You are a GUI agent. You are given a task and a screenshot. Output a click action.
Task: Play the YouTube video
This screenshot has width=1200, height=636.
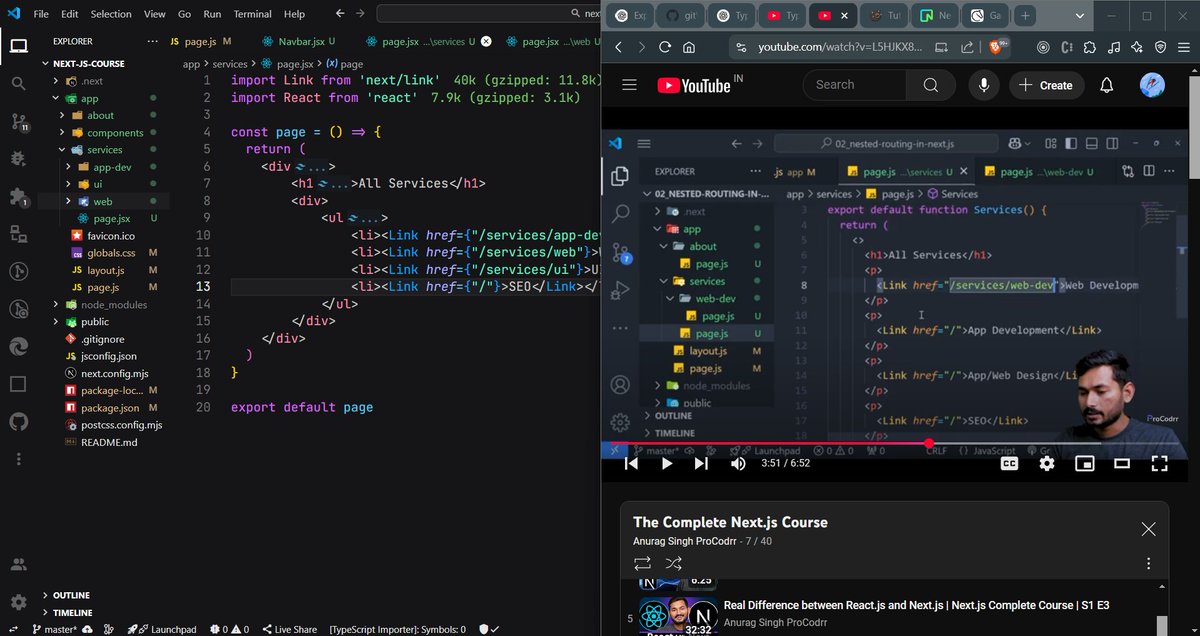[x=666, y=464]
